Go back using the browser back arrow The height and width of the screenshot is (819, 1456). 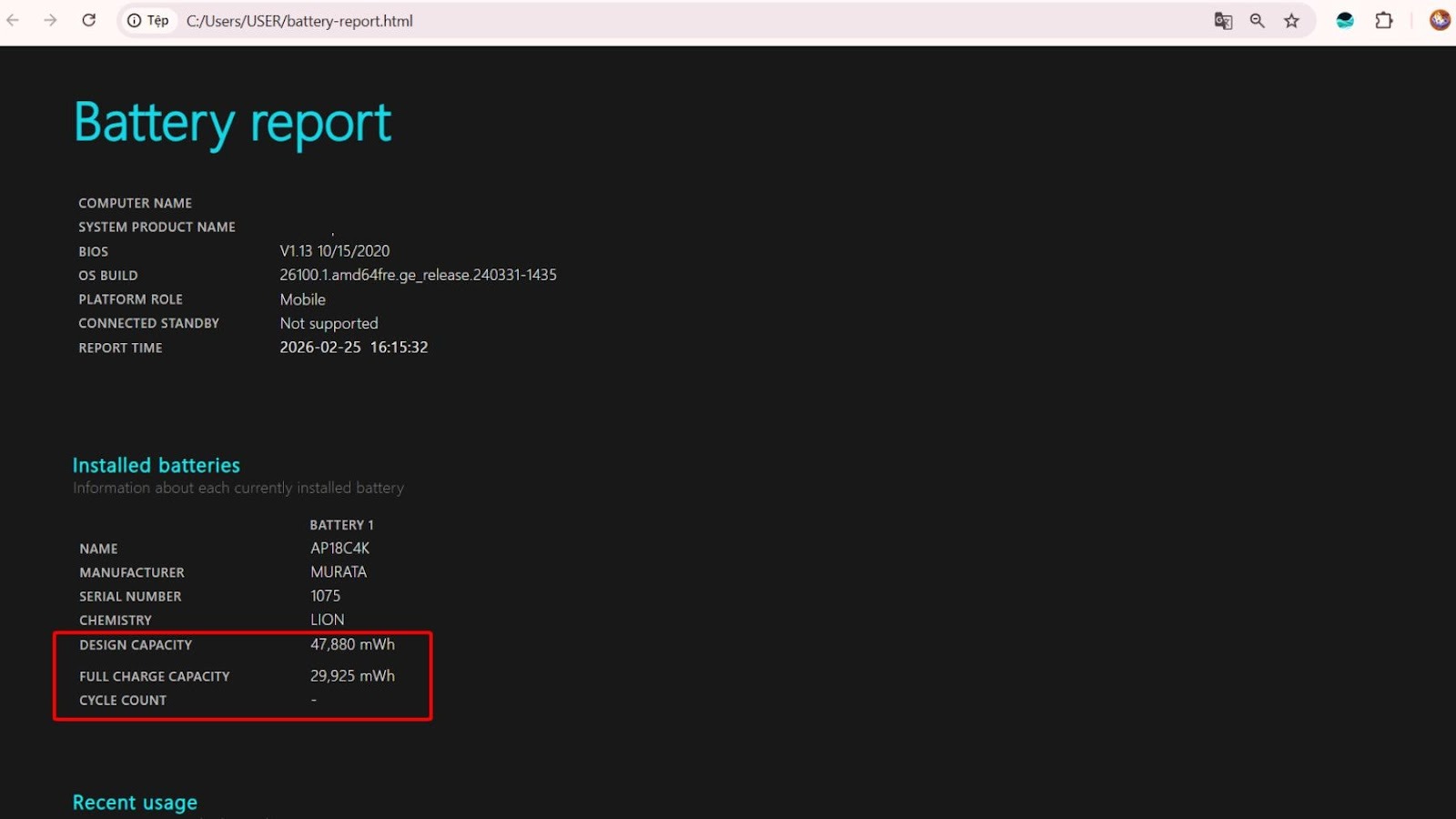13,20
